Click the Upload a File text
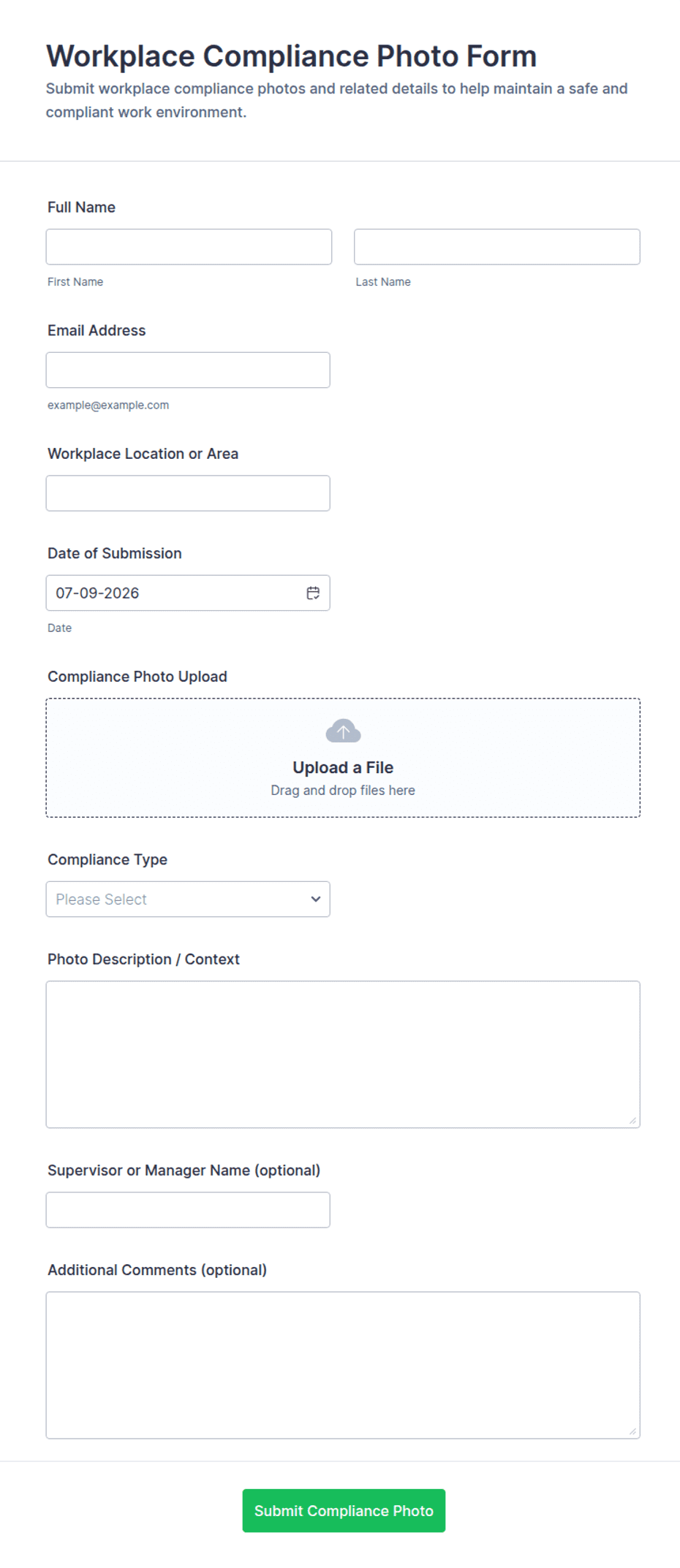 click(343, 767)
